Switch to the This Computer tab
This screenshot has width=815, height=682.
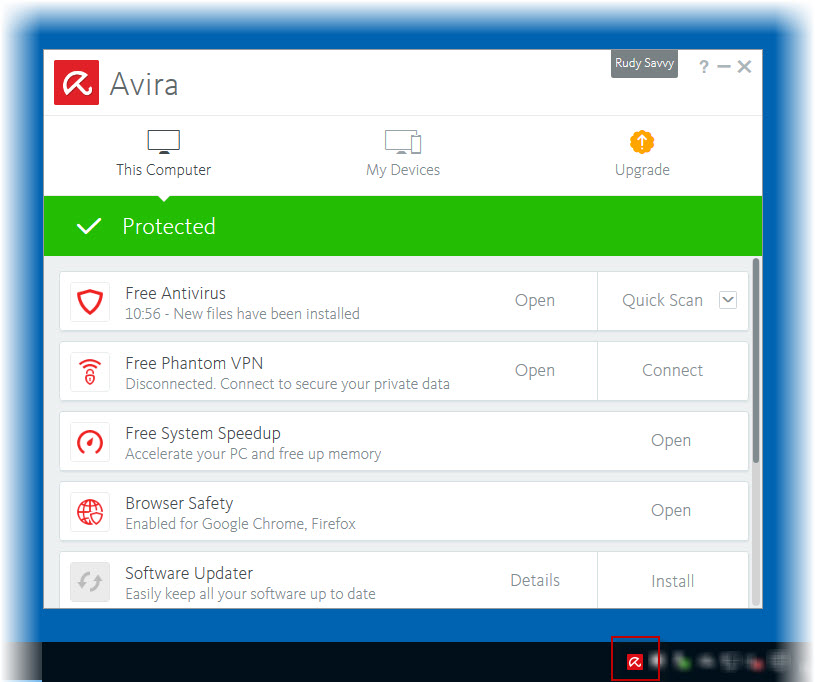[x=164, y=154]
